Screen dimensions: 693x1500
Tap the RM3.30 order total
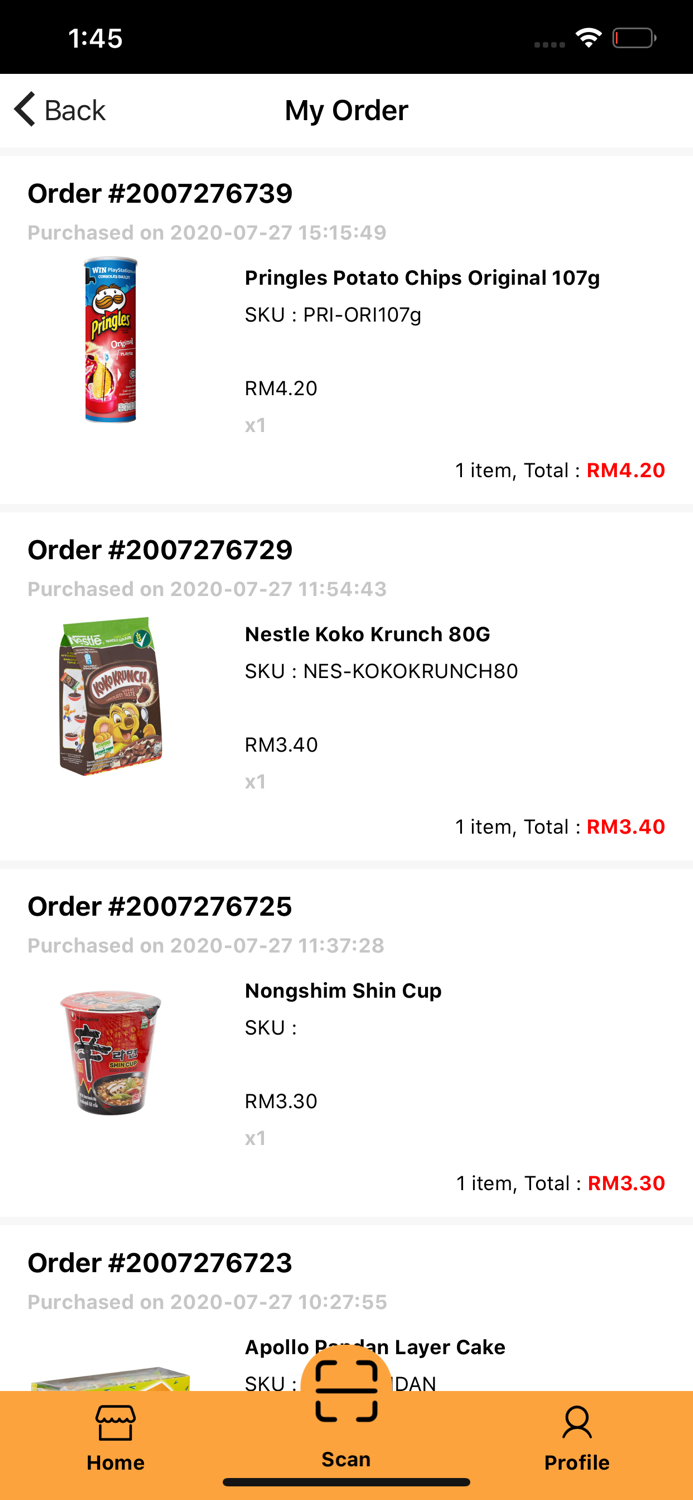coord(626,1183)
